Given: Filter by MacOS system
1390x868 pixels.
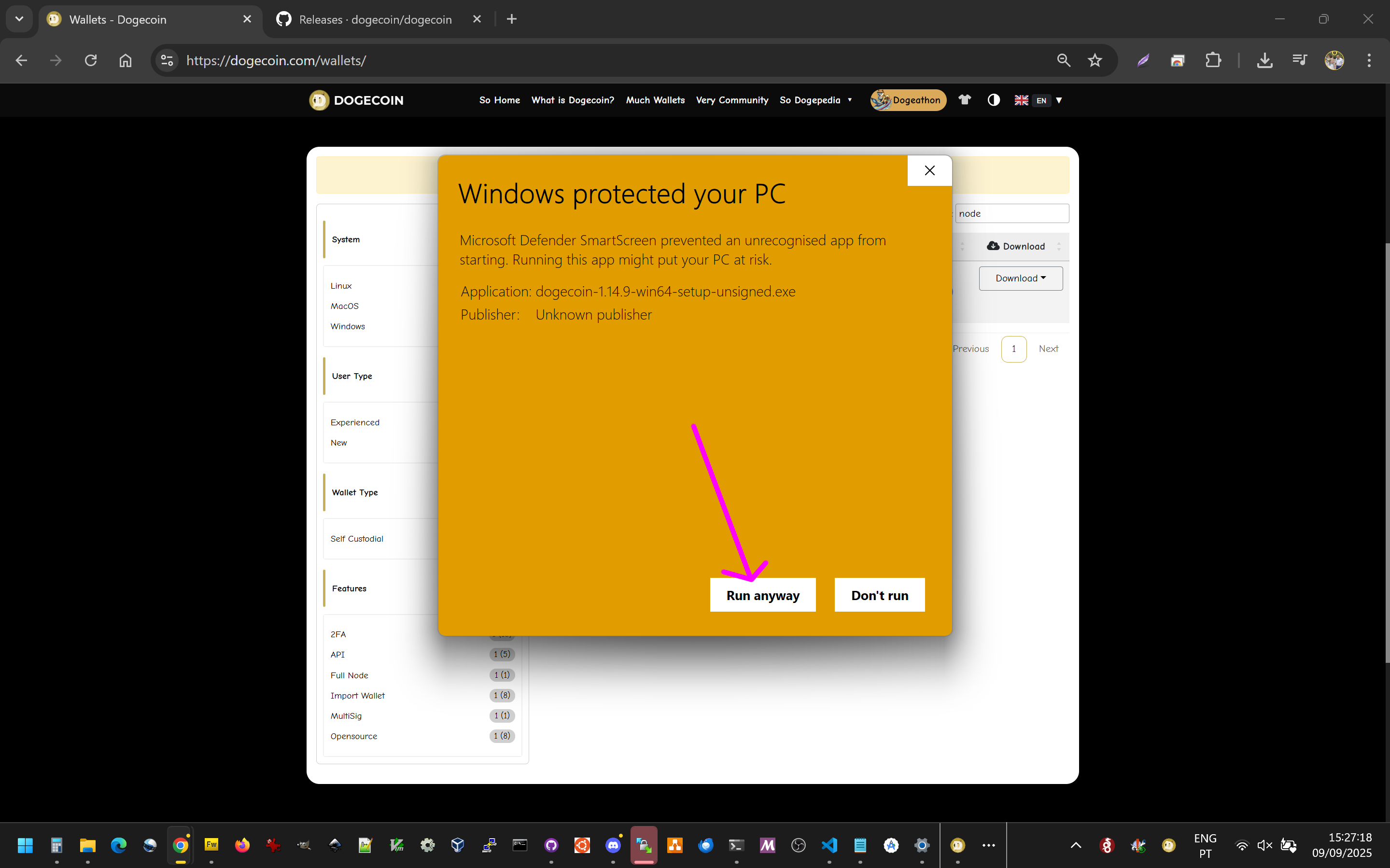Looking at the screenshot, I should (x=345, y=306).
